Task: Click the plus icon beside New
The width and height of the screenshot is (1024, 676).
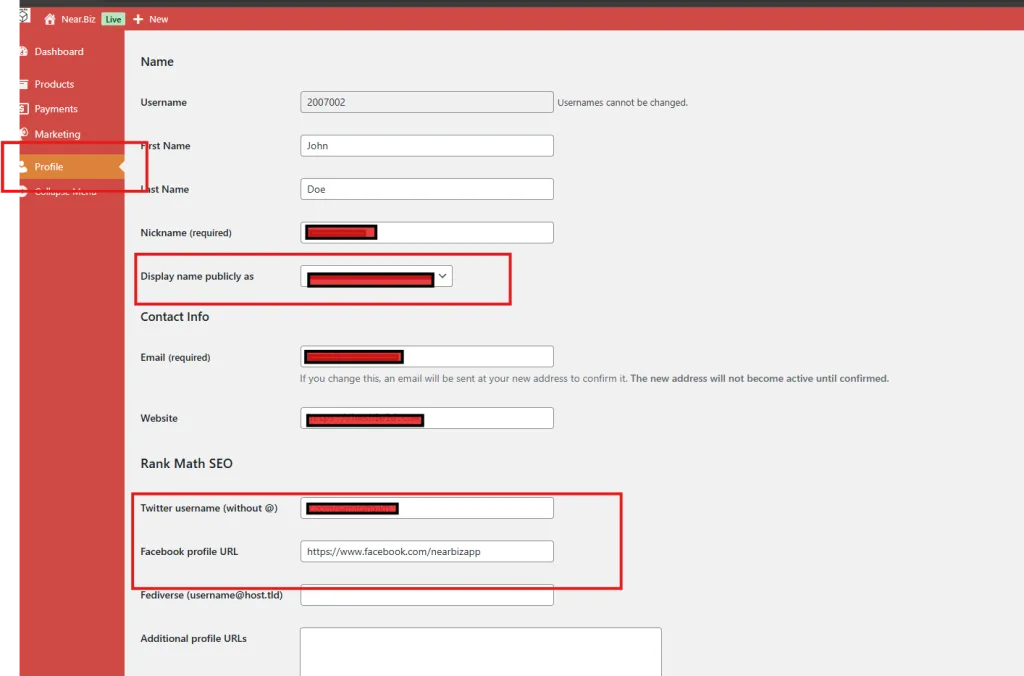Action: (138, 19)
